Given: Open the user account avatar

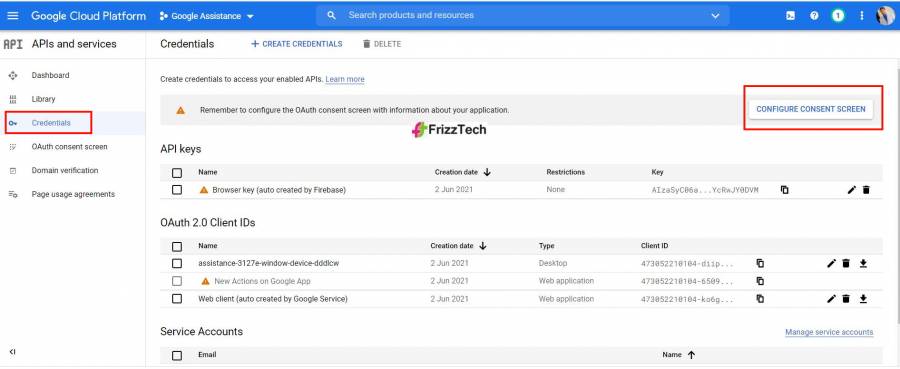Looking at the screenshot, I should (x=885, y=16).
